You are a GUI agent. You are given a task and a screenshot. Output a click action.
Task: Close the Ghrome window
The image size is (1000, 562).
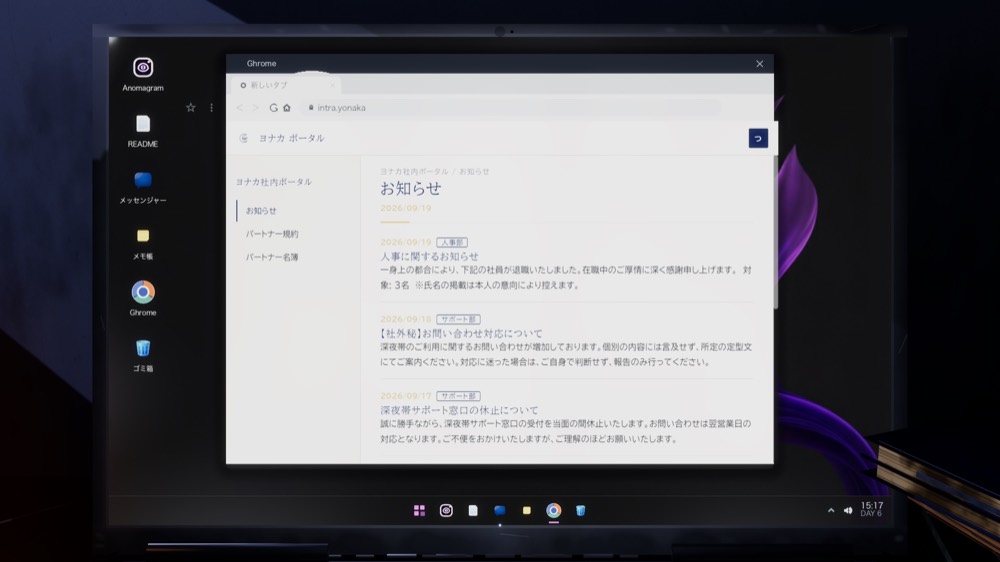coord(760,64)
